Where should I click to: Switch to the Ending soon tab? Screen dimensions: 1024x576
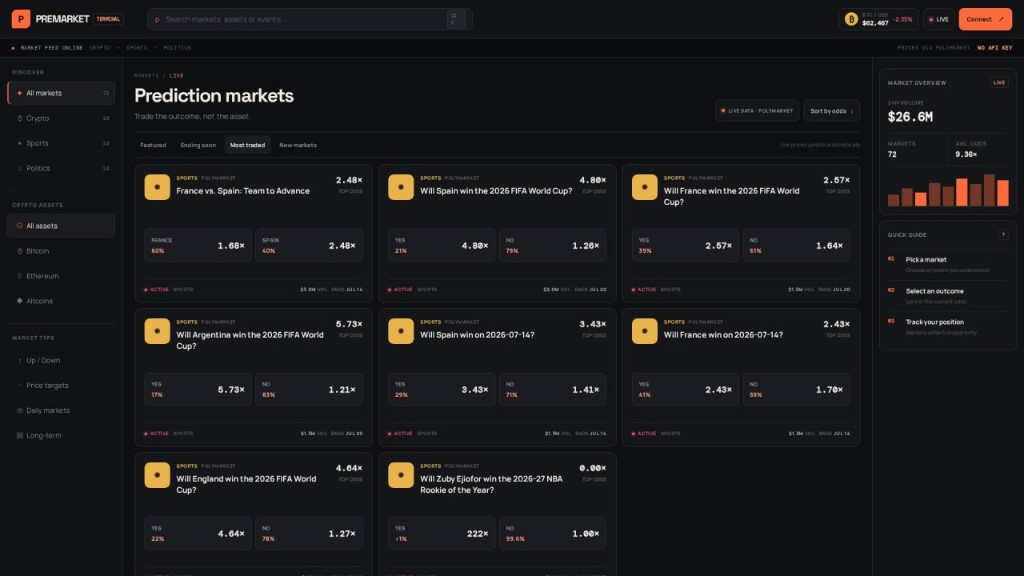[198, 145]
